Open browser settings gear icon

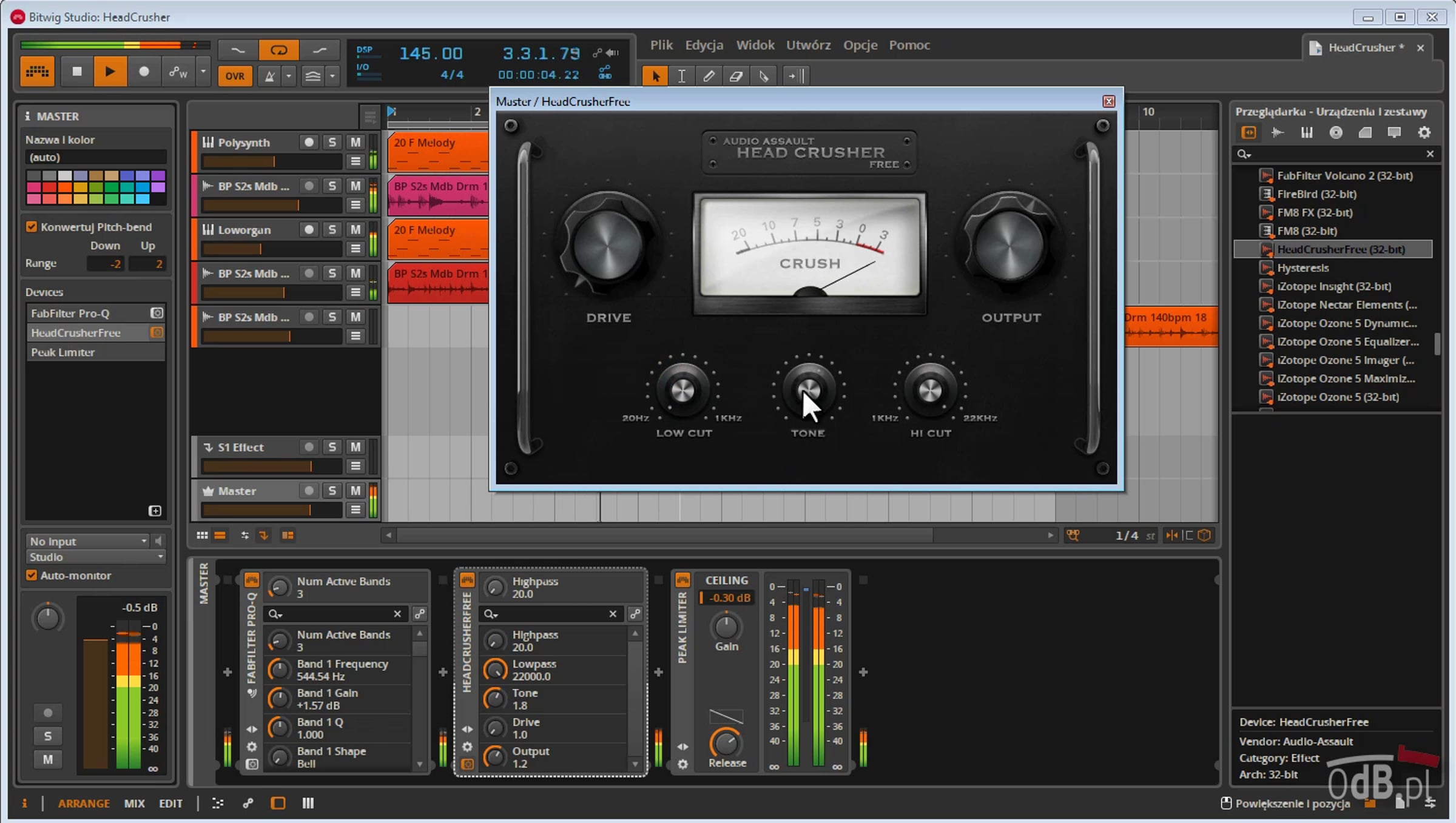(x=1424, y=132)
